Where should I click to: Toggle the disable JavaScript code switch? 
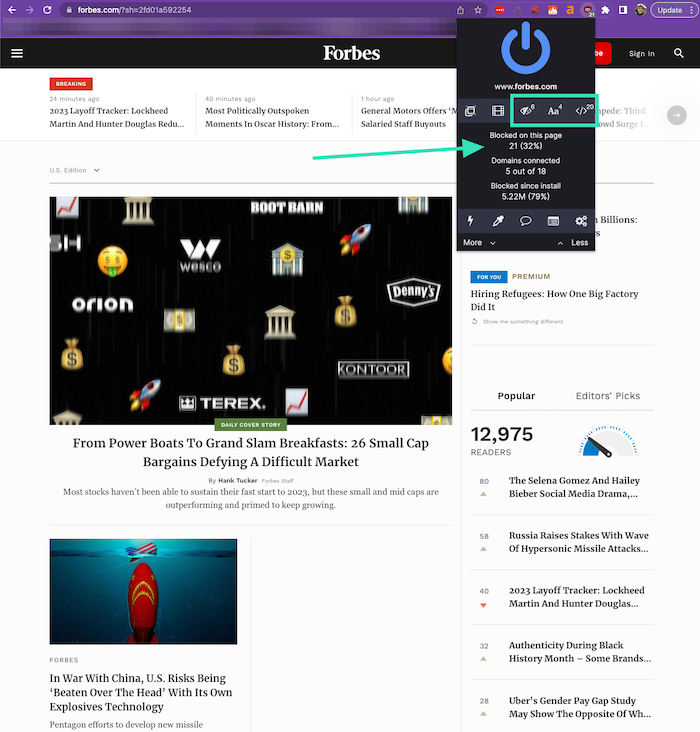[x=583, y=111]
